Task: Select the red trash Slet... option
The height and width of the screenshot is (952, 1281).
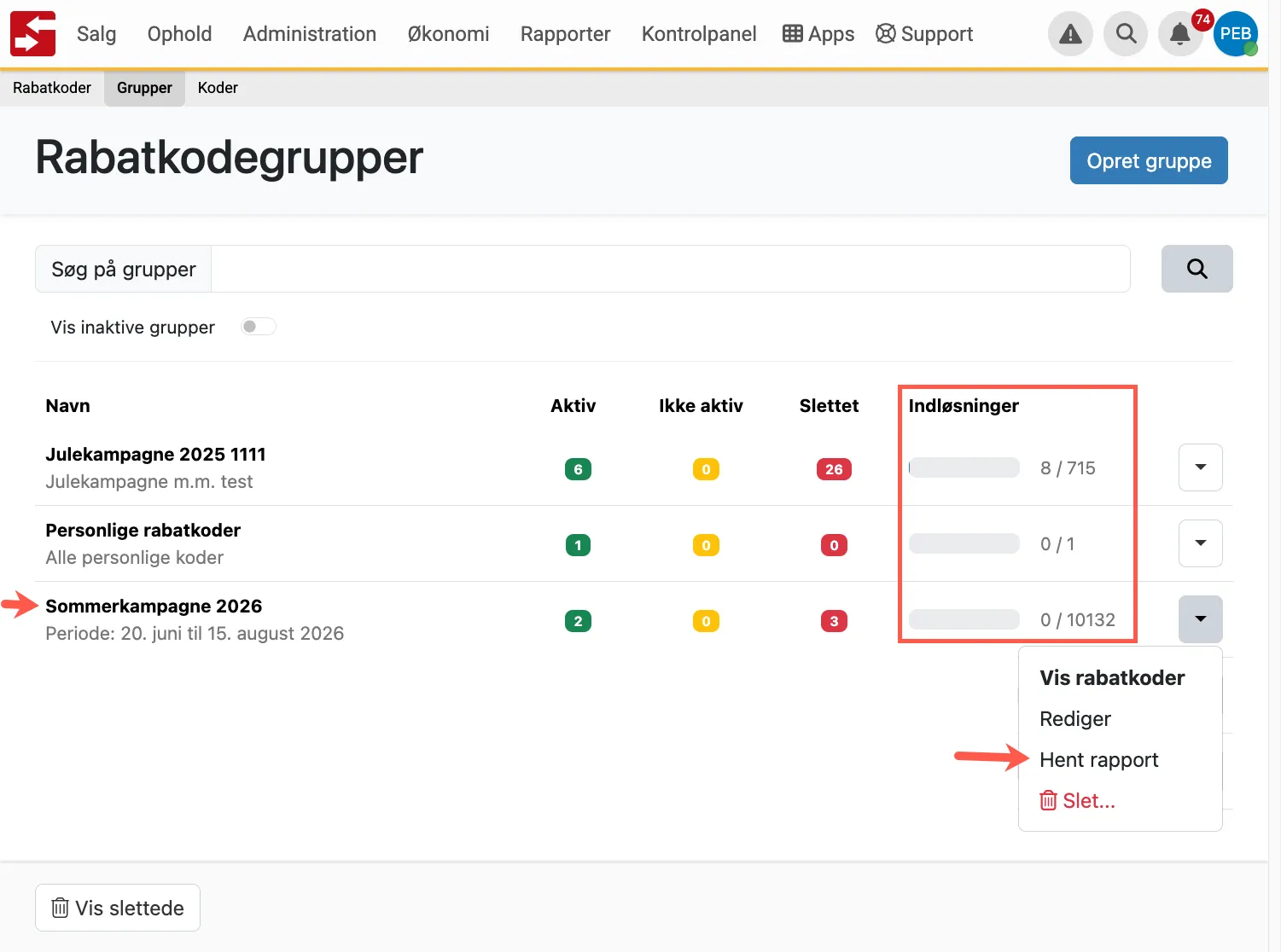Action: tap(1077, 800)
